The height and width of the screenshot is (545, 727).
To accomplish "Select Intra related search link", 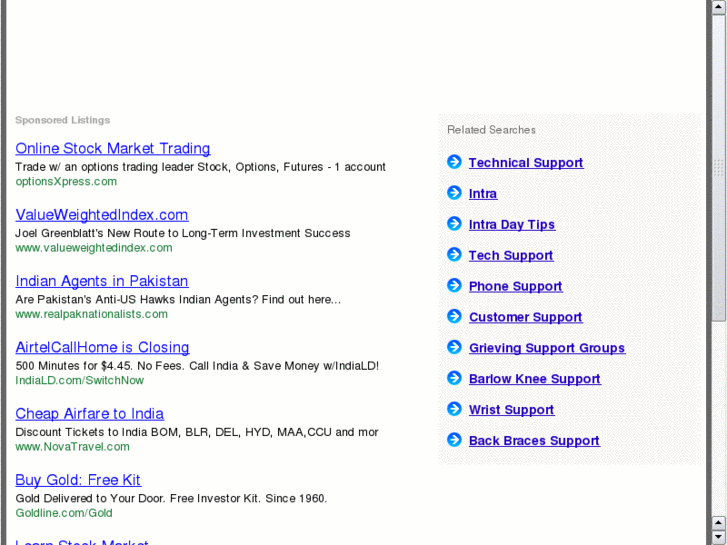I will click(x=483, y=193).
